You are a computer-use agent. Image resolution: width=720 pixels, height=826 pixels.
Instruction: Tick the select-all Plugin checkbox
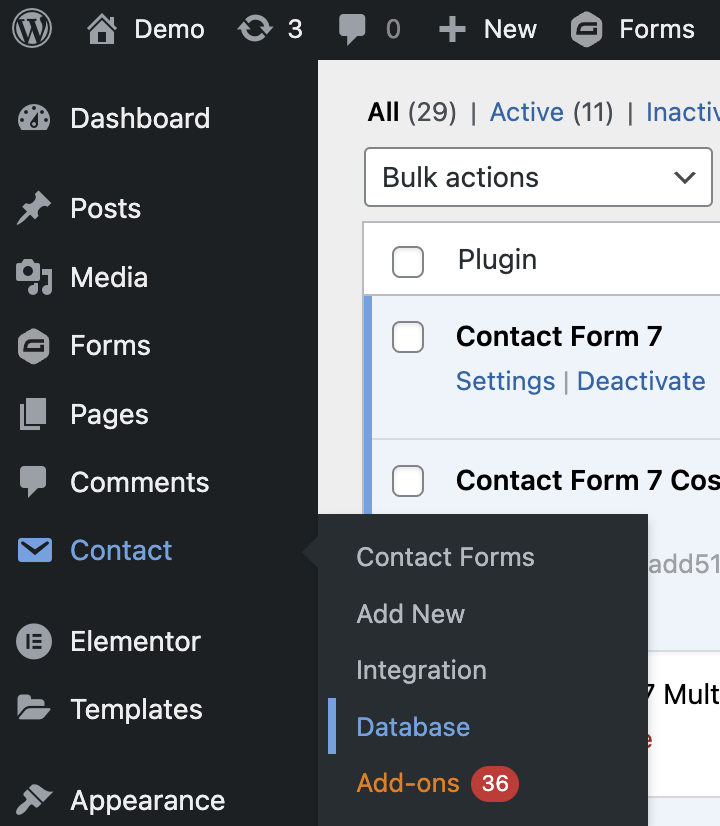pyautogui.click(x=408, y=261)
